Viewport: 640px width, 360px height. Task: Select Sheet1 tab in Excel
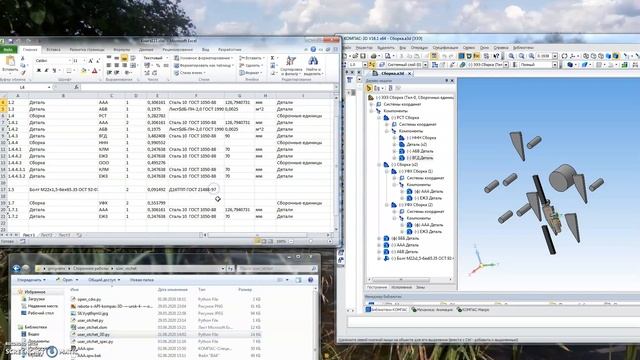pos(29,235)
